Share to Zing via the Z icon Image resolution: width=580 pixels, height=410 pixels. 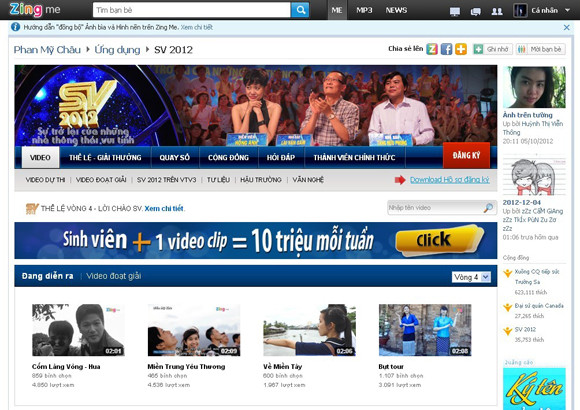(x=432, y=49)
